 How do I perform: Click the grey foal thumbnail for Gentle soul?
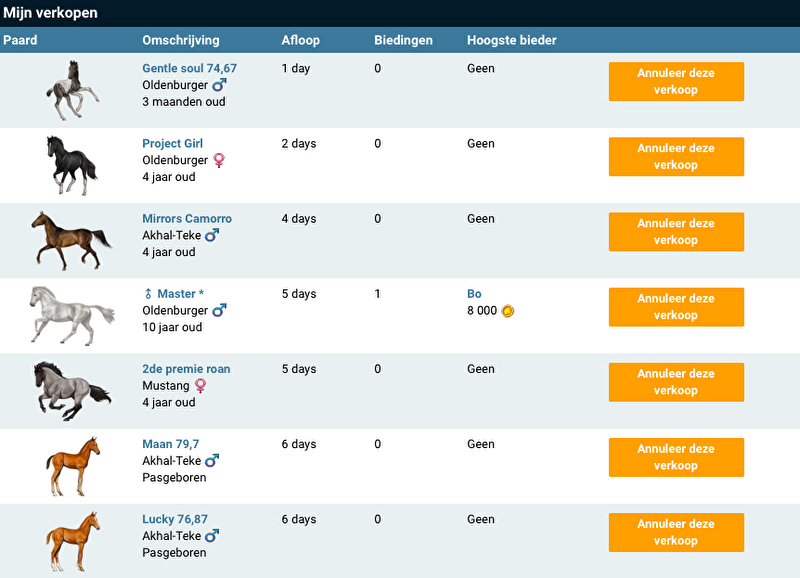(x=72, y=90)
